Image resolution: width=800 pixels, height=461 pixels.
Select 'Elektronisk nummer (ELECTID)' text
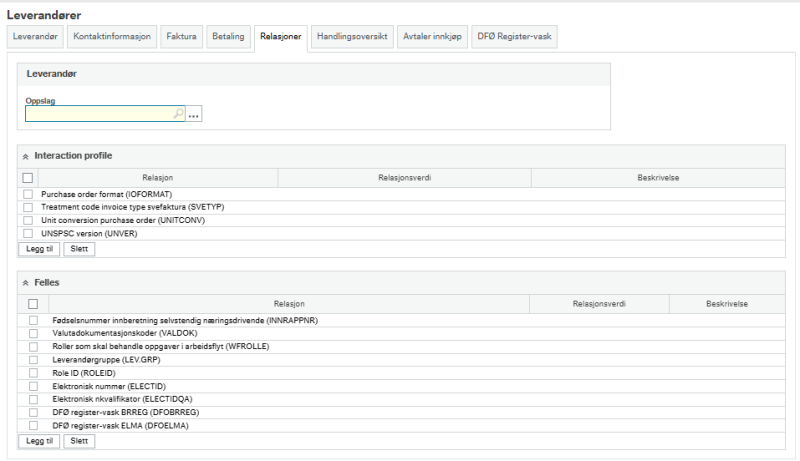pos(109,386)
